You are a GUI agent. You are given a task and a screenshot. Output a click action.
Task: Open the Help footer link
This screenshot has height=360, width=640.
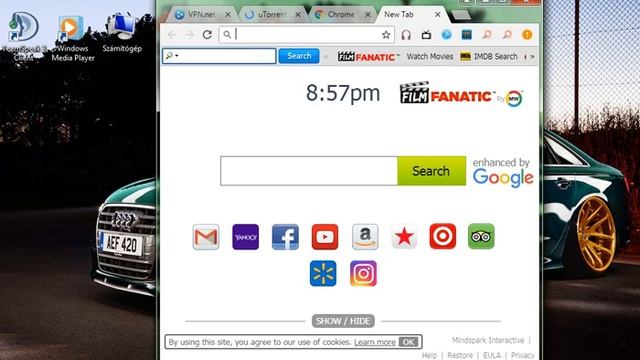pyautogui.click(x=429, y=356)
